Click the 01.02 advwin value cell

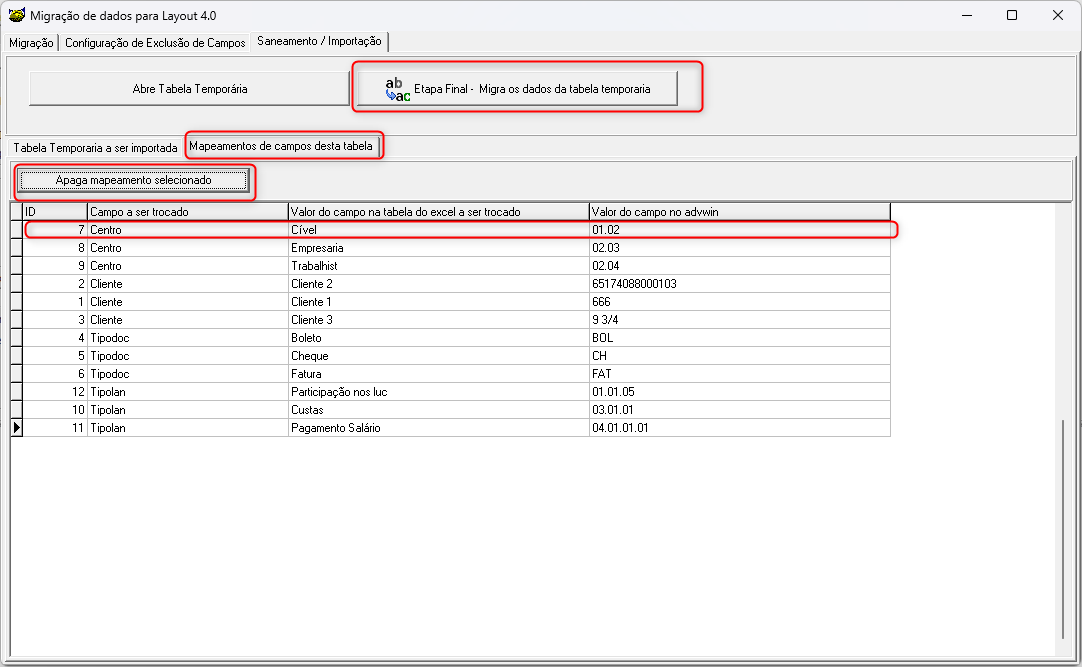[740, 230]
